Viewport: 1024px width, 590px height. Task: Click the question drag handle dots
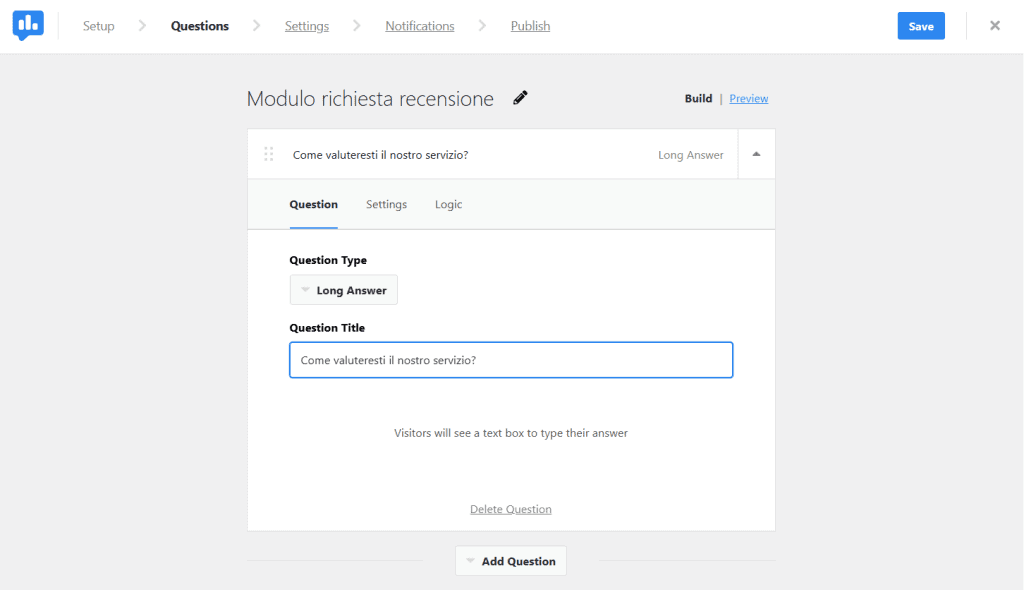pos(268,154)
